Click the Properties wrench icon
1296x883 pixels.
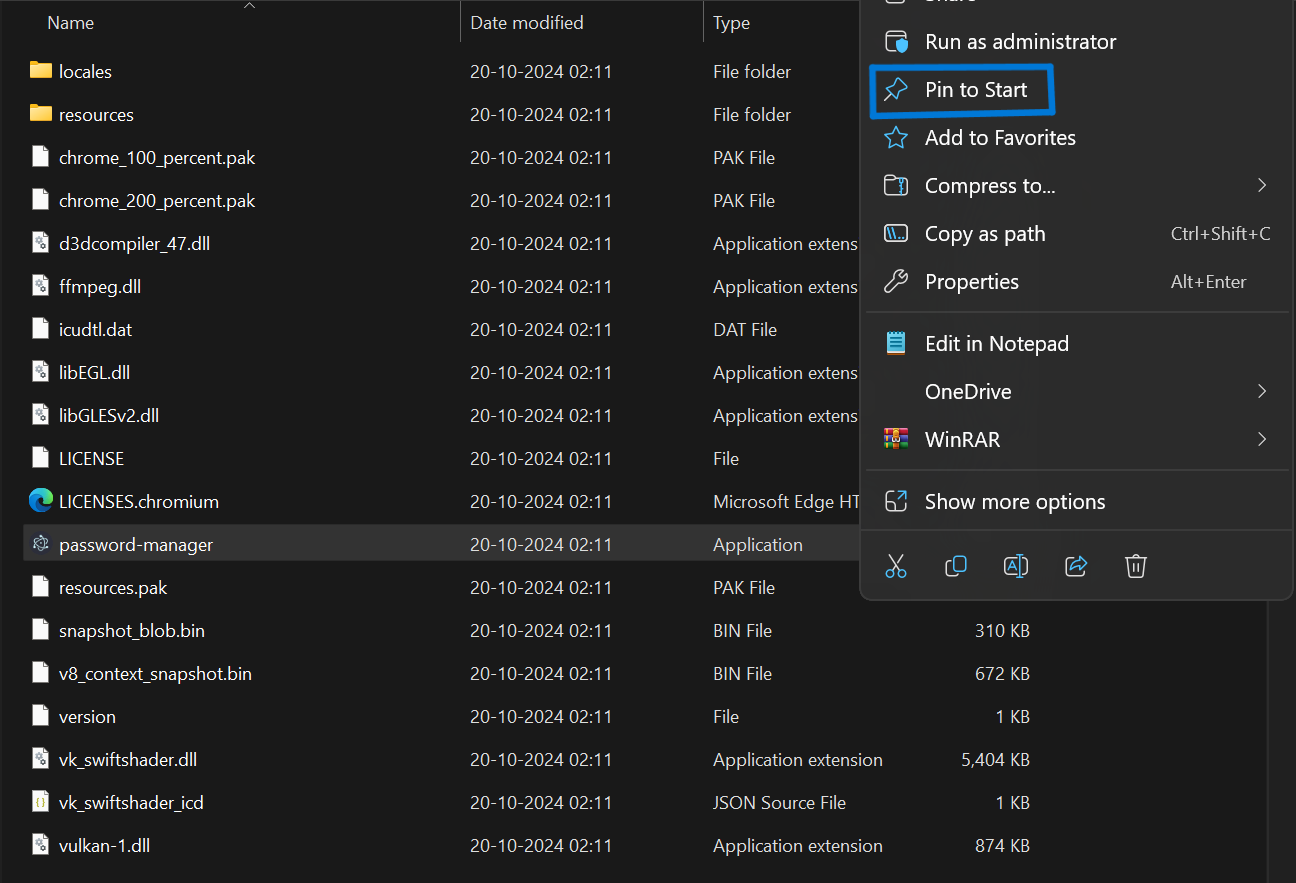[896, 282]
